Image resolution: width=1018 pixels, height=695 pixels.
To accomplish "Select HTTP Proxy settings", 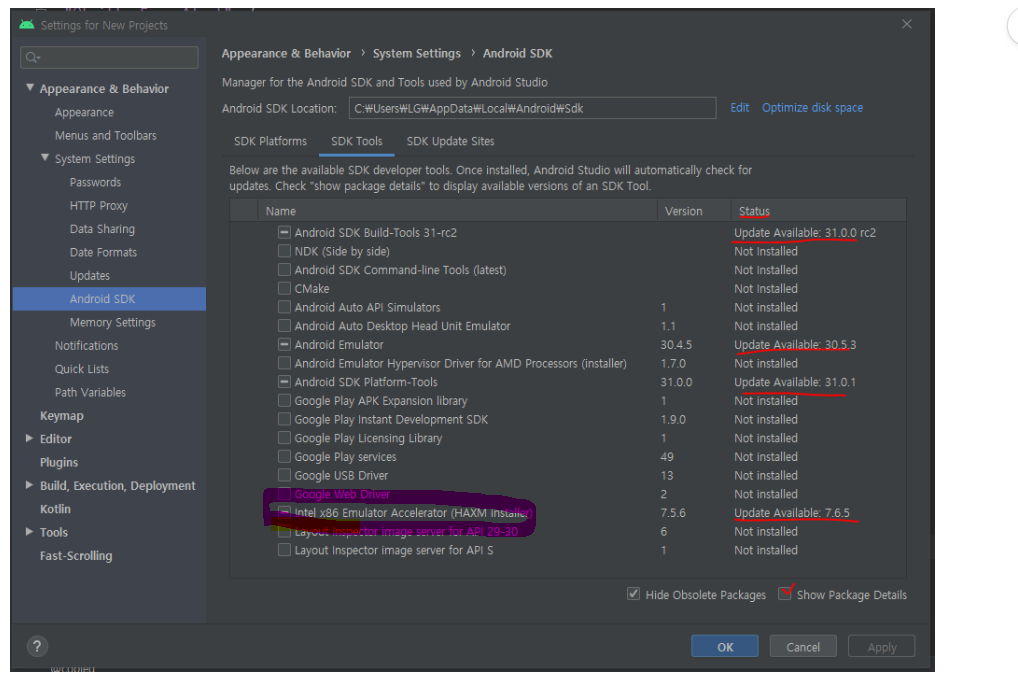I will 99,206.
